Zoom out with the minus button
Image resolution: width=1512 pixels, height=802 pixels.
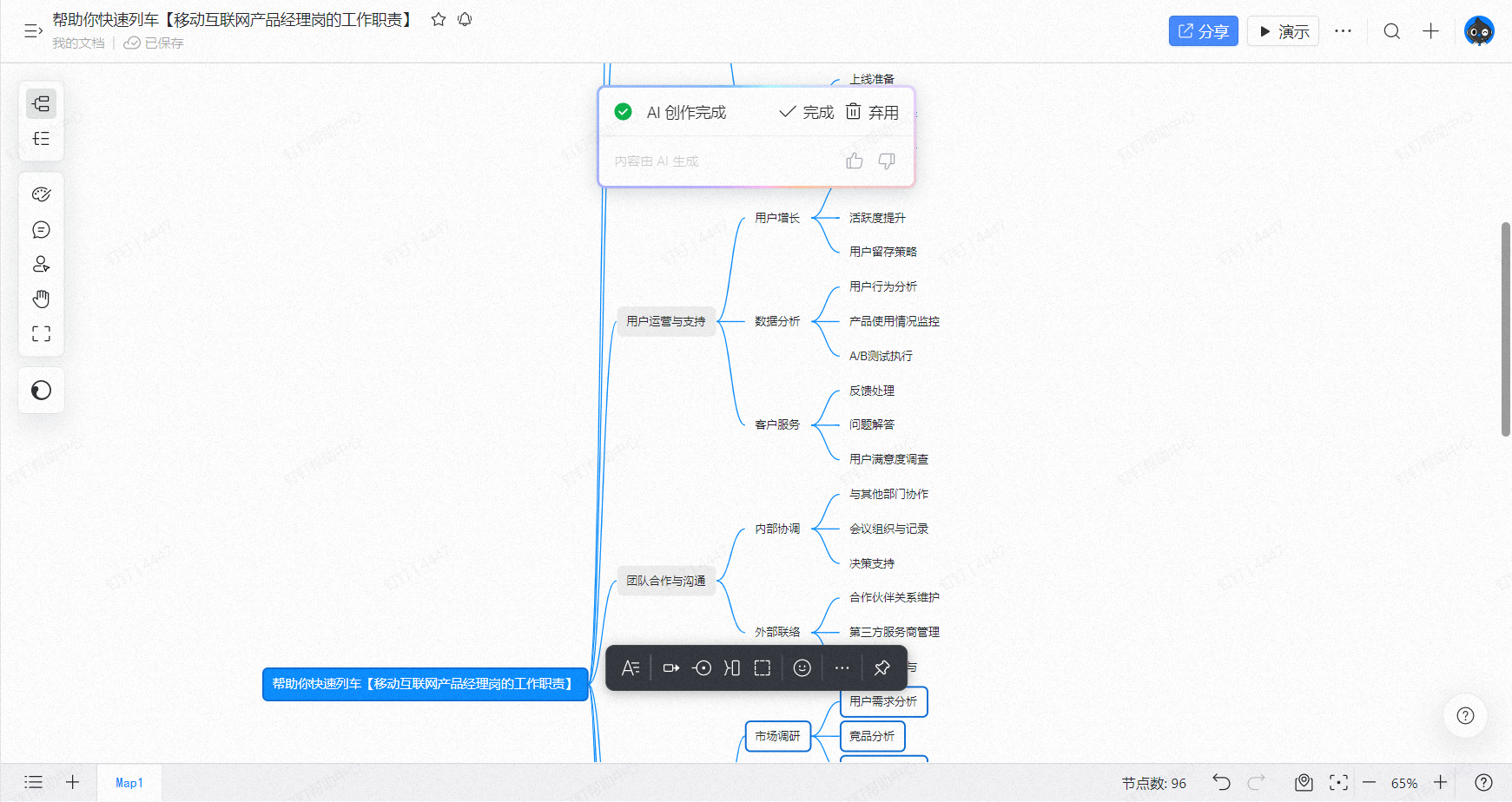pyautogui.click(x=1370, y=782)
